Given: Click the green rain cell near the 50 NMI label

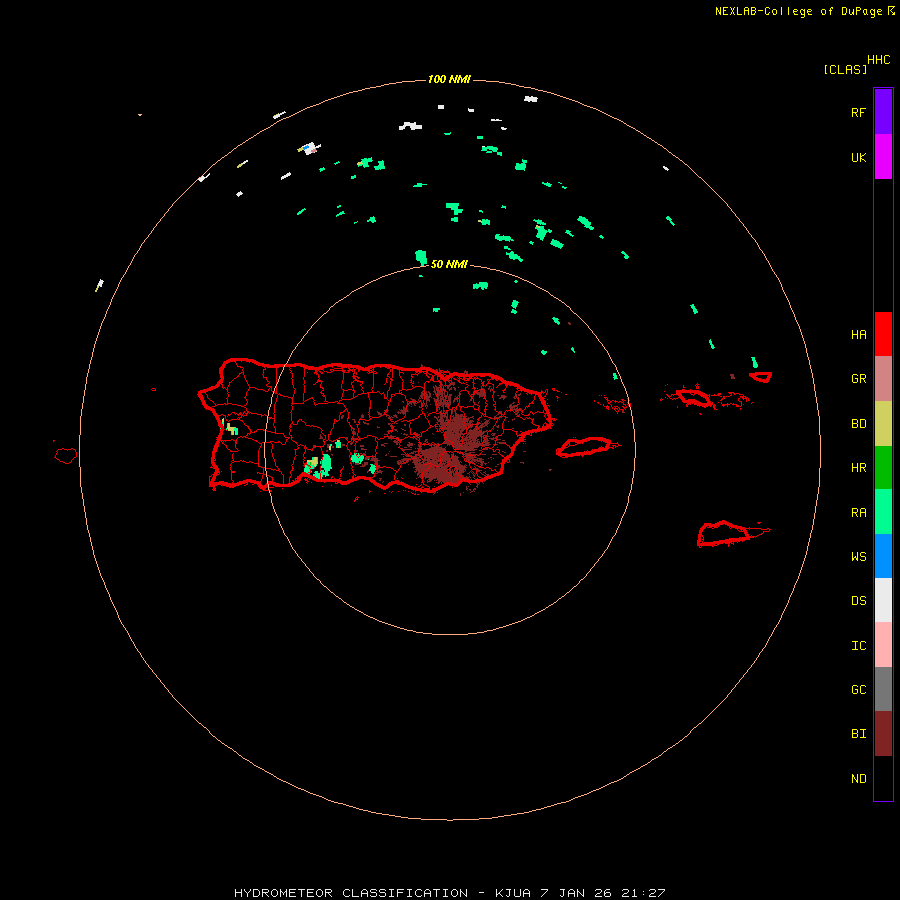Looking at the screenshot, I should (x=421, y=257).
